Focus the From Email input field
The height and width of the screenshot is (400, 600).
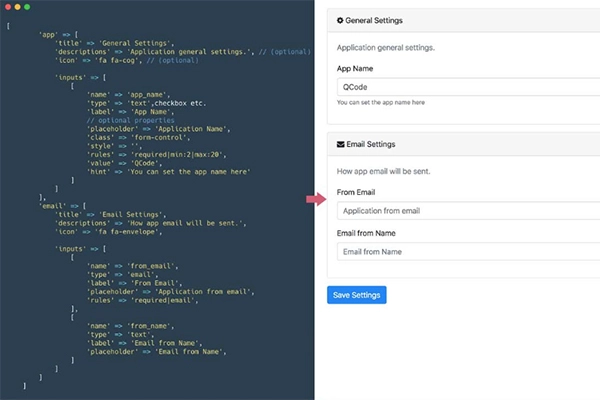[468, 211]
